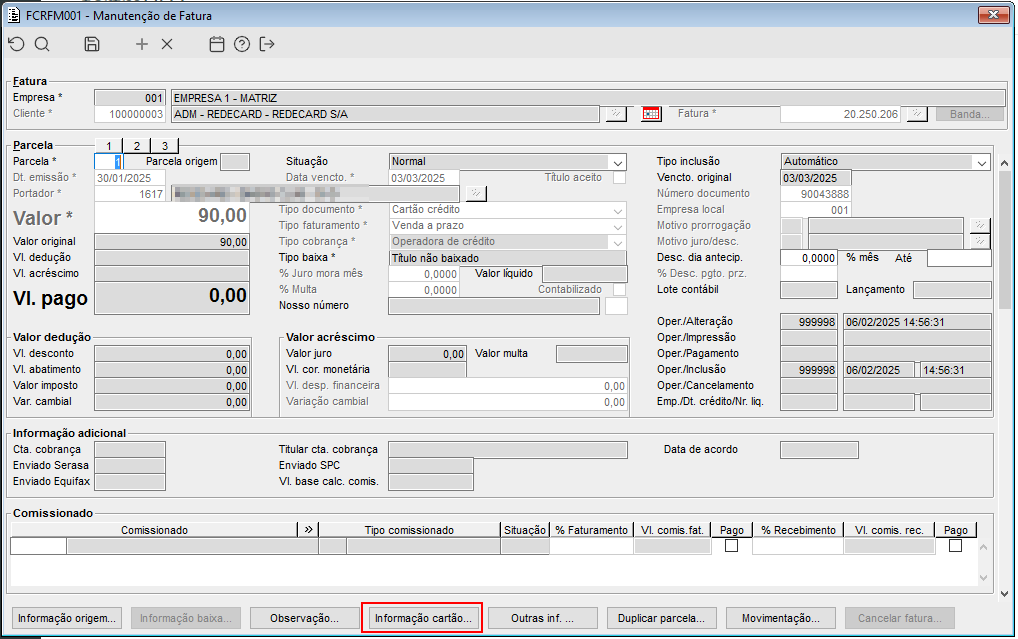1018x639 pixels.
Task: Click the Vl. desp. financeira field
Action: point(508,386)
